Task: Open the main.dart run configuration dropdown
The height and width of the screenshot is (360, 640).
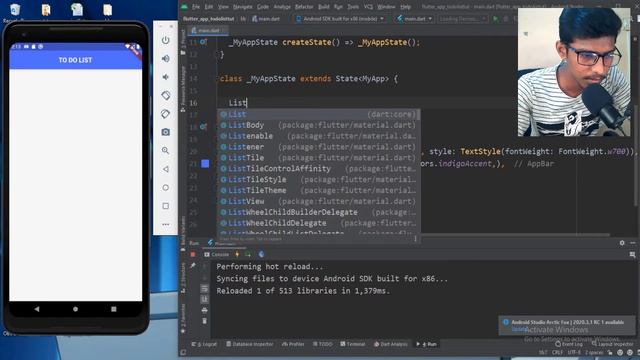Action: pos(414,19)
